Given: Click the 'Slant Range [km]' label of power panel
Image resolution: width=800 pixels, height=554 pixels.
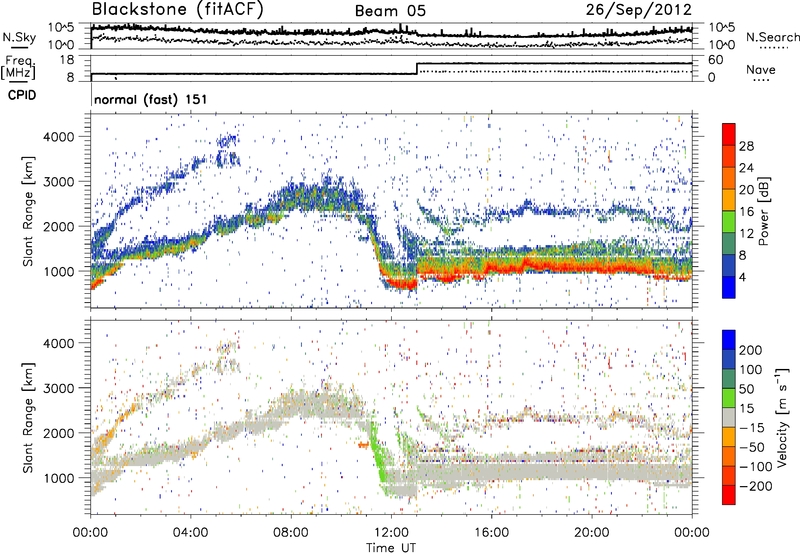Looking at the screenshot, I should click(x=28, y=211).
